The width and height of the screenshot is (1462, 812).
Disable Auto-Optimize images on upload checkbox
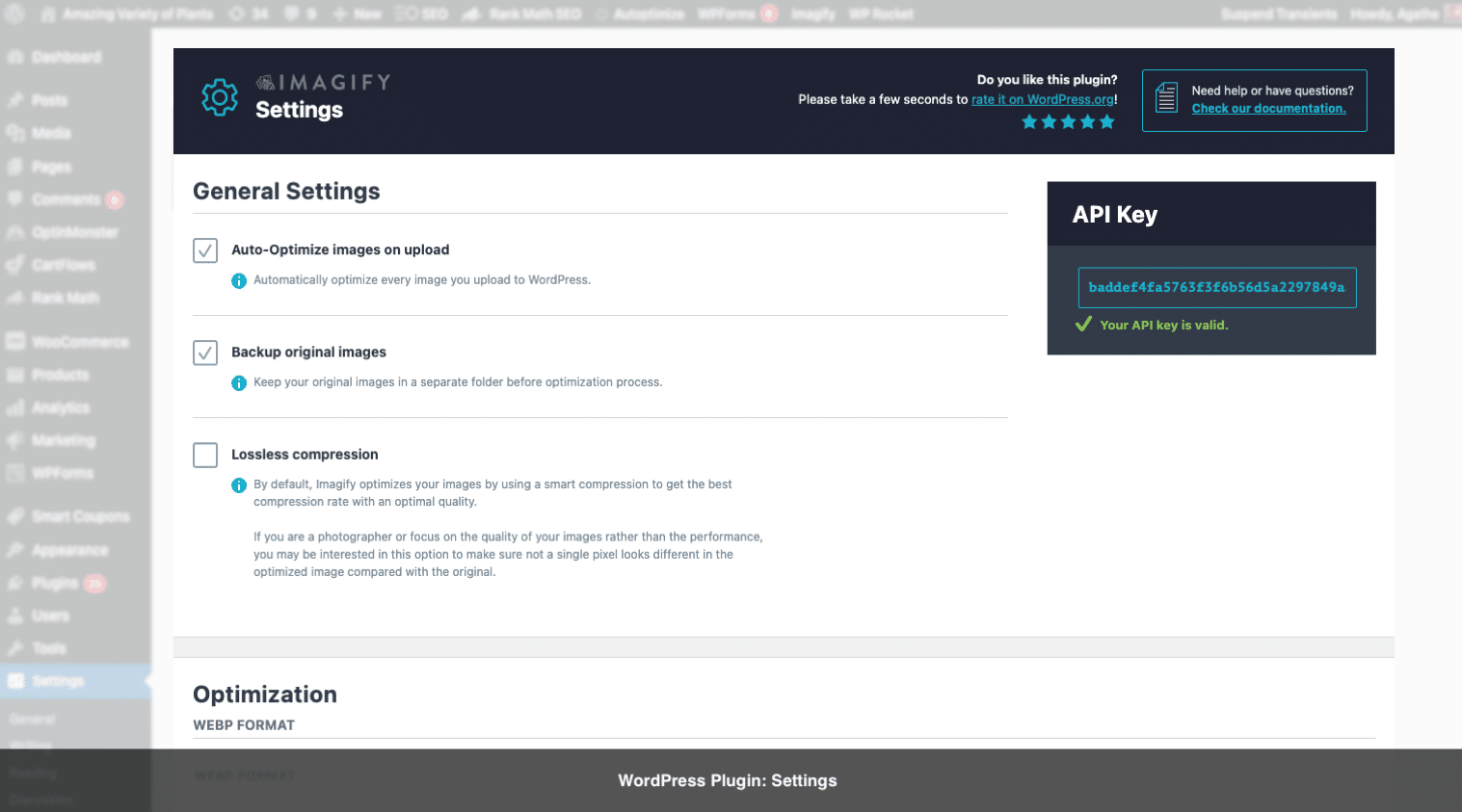(205, 250)
